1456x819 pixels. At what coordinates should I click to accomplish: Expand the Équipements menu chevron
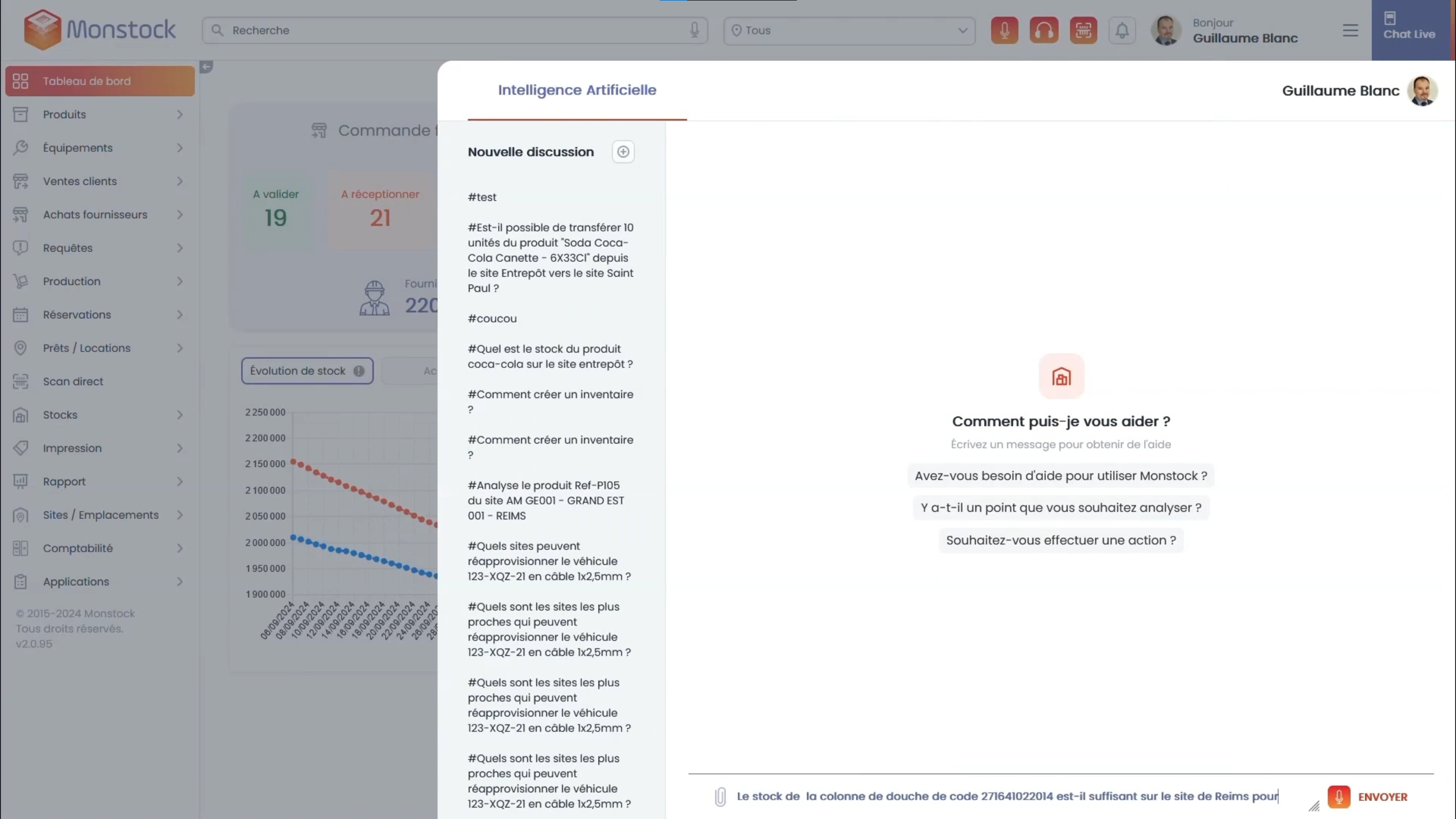180,148
